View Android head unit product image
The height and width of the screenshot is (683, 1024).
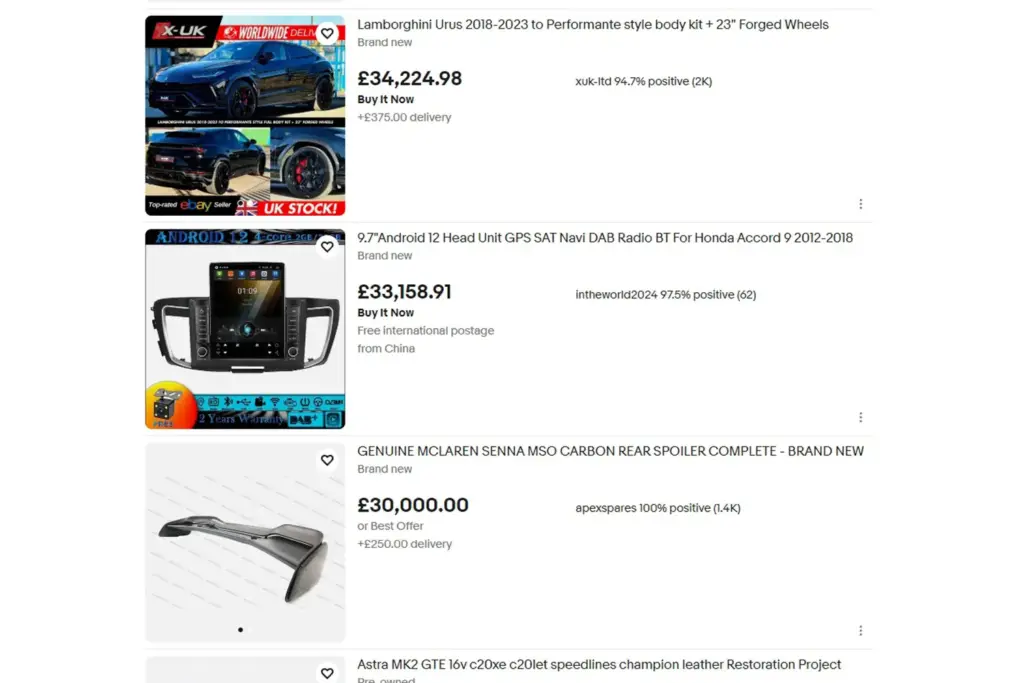(x=245, y=329)
